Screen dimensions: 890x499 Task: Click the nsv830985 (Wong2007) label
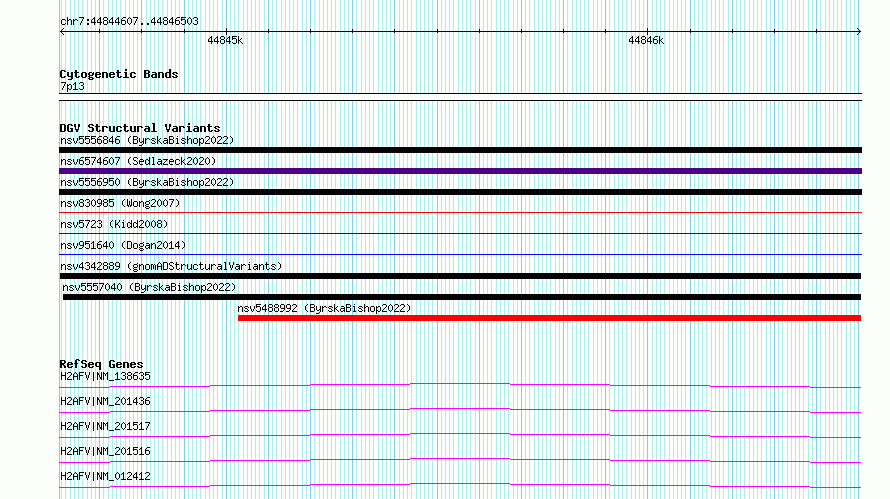[x=120, y=203]
